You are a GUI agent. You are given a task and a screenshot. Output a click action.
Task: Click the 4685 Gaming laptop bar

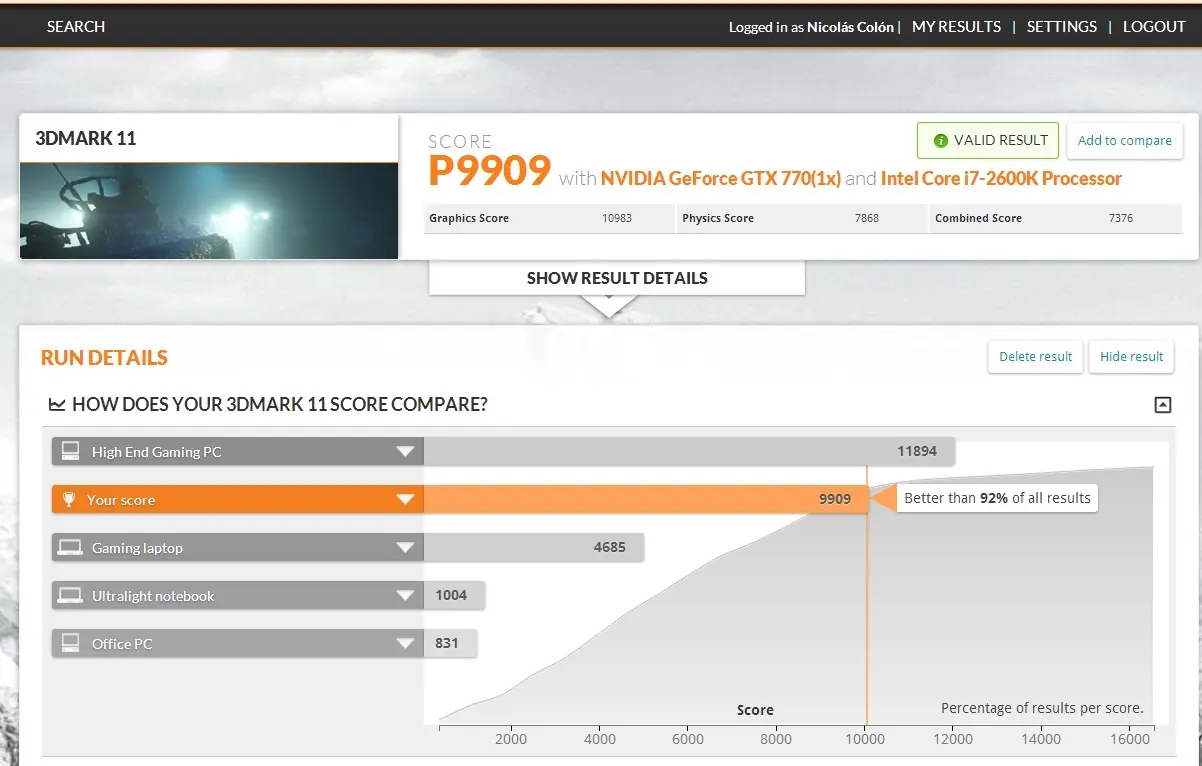pyautogui.click(x=533, y=548)
